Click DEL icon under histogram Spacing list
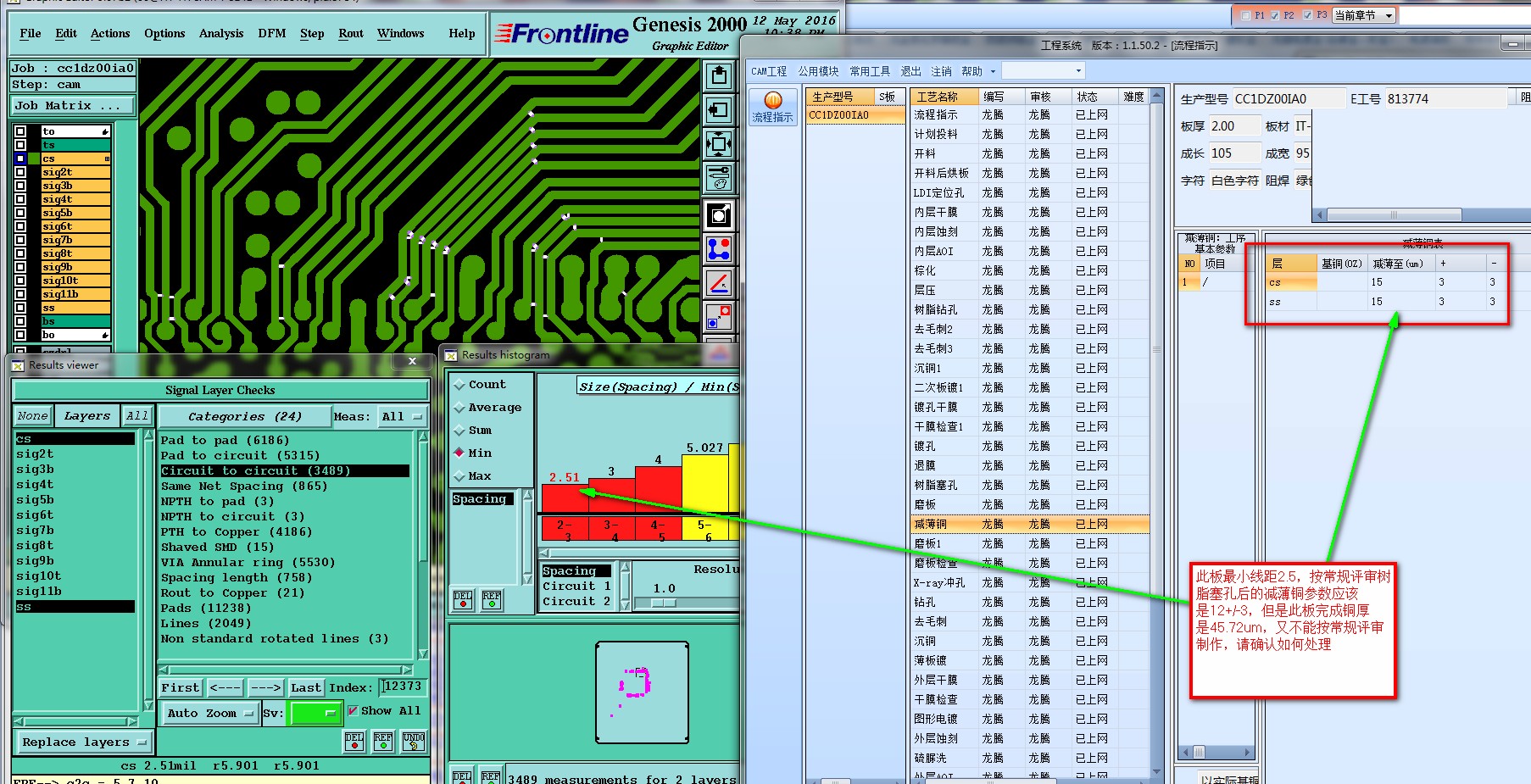This screenshot has height=784, width=1531. pyautogui.click(x=463, y=599)
